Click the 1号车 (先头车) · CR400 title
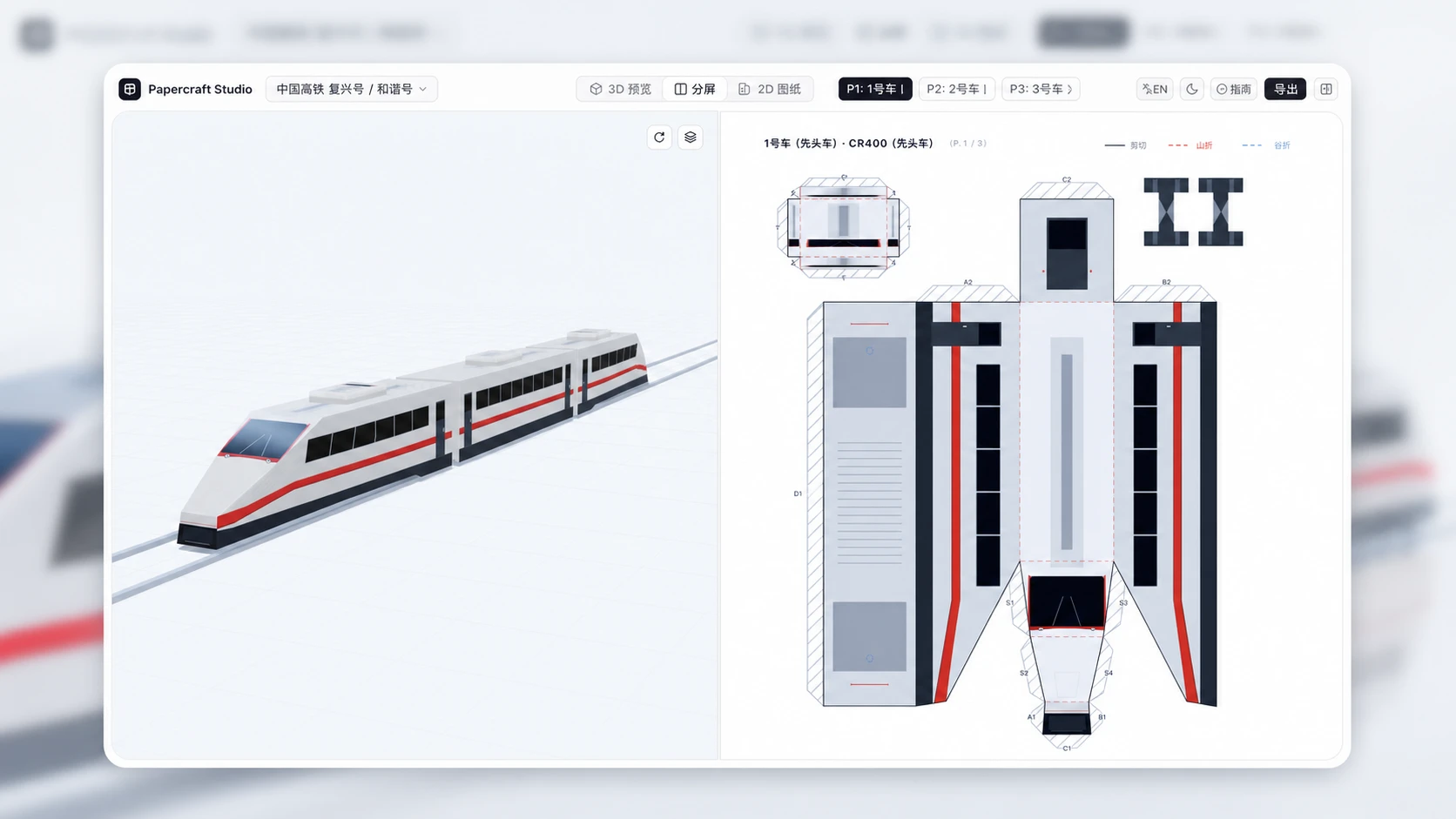The width and height of the screenshot is (1456, 819). point(848,144)
